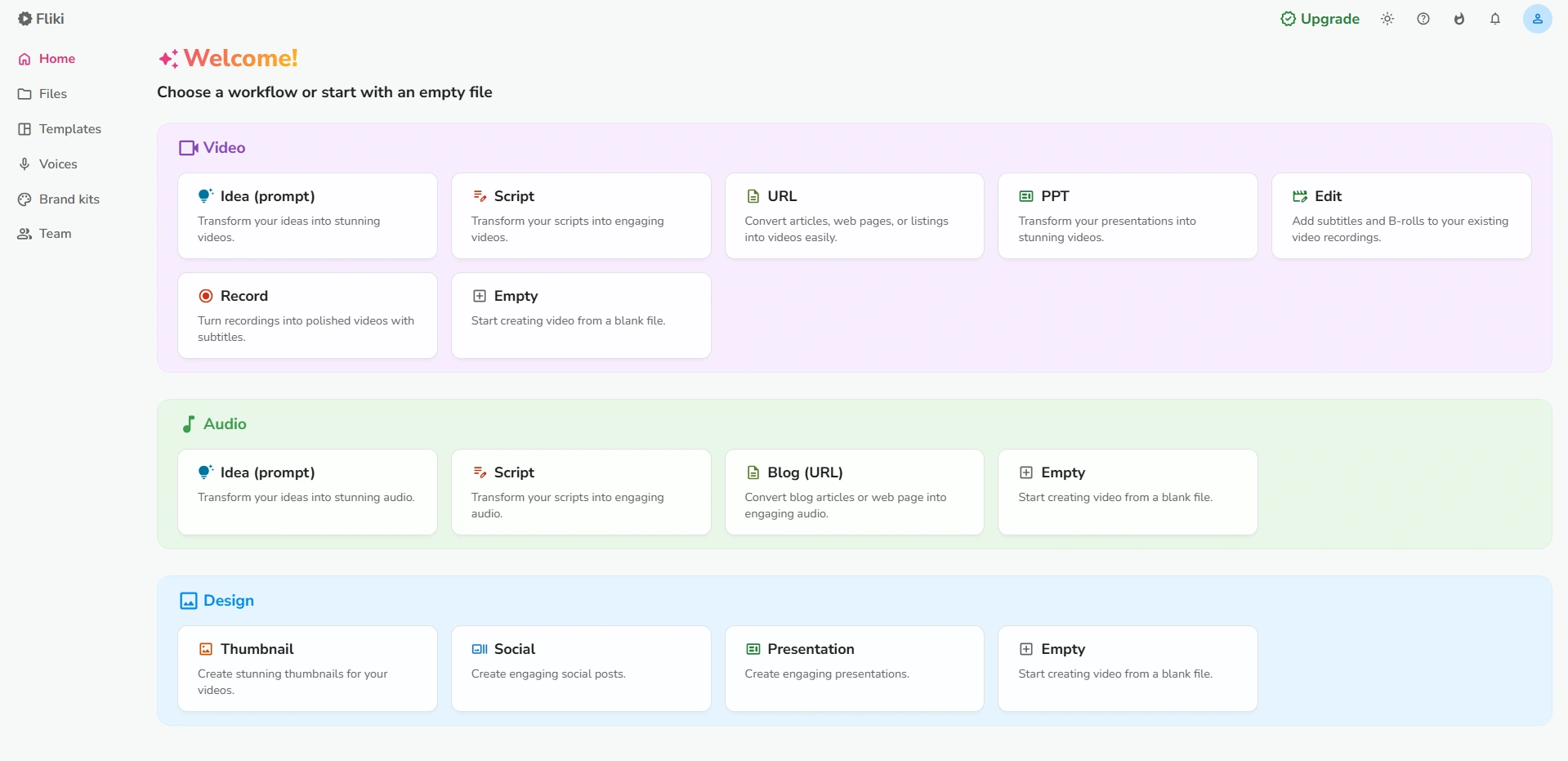Open the help question mark icon

(x=1423, y=19)
